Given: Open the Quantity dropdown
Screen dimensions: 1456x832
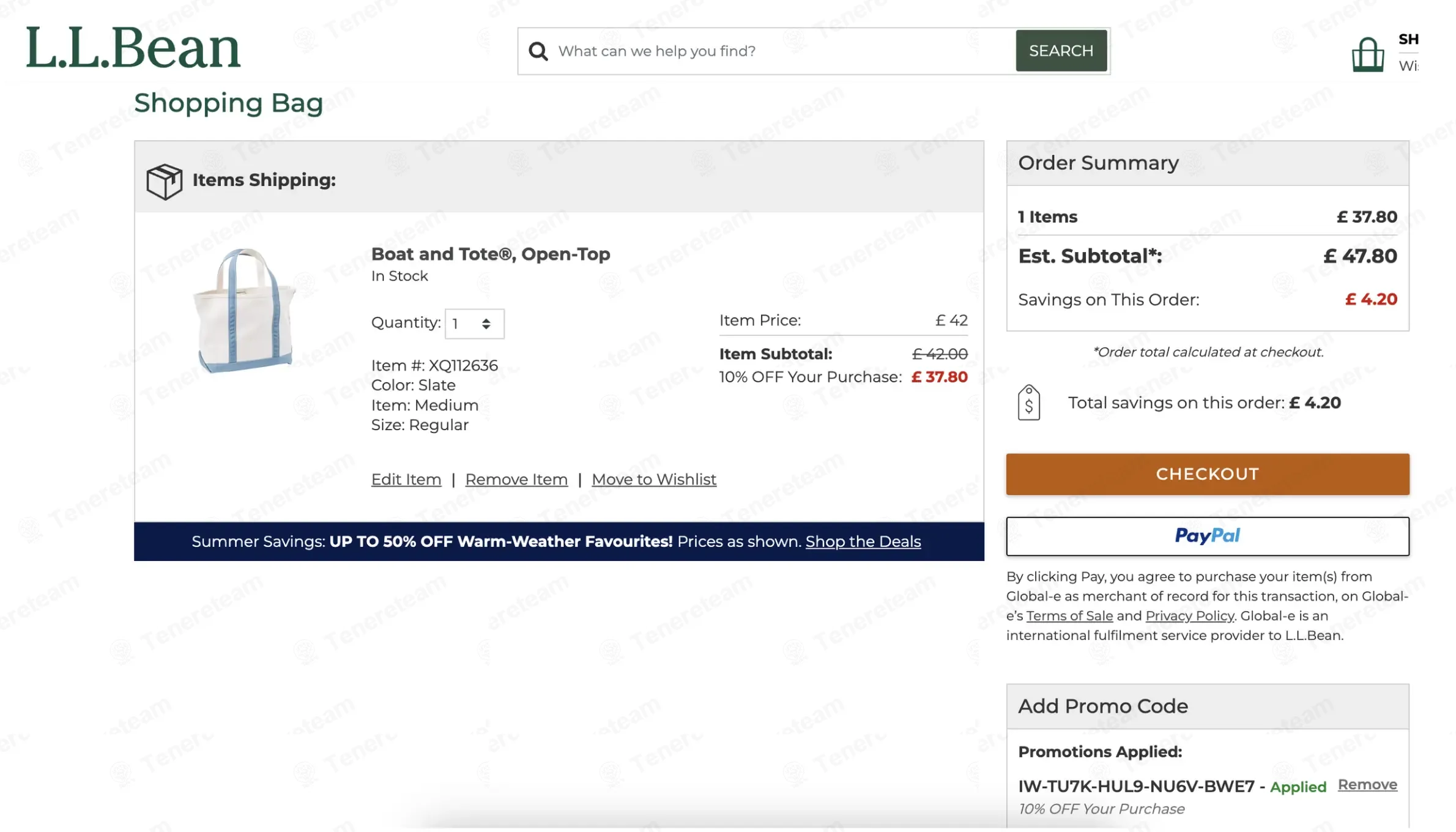Looking at the screenshot, I should [x=474, y=324].
